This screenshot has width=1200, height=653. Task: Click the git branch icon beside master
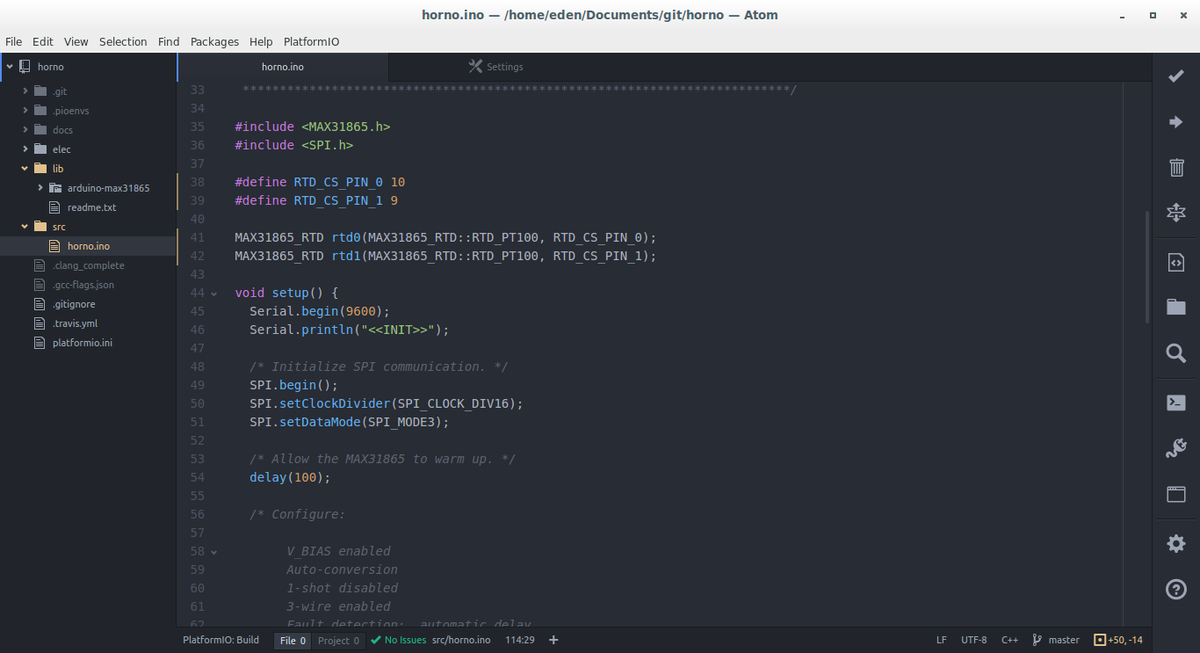pos(1037,640)
